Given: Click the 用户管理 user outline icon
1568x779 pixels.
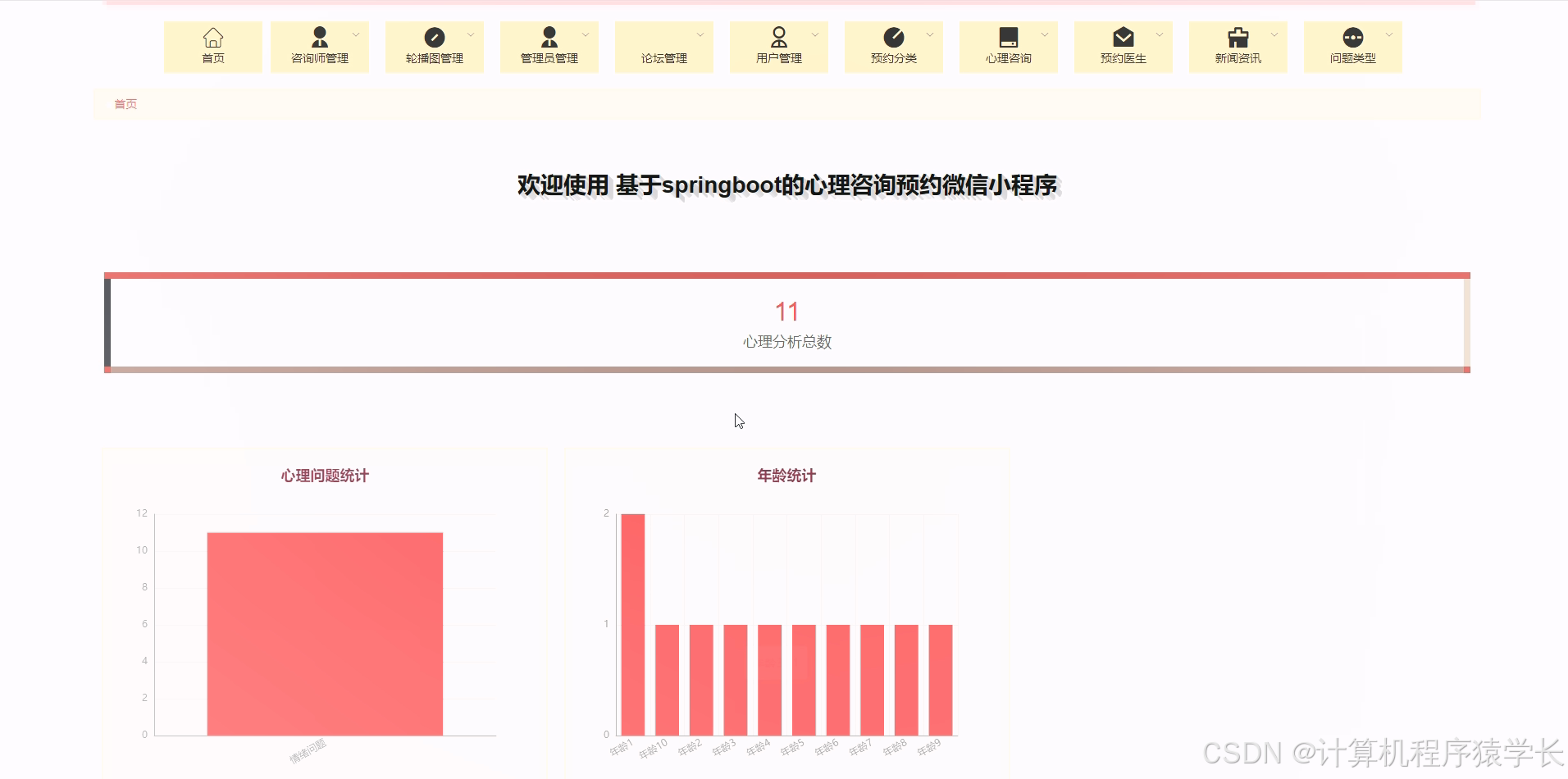Looking at the screenshot, I should pos(778,37).
